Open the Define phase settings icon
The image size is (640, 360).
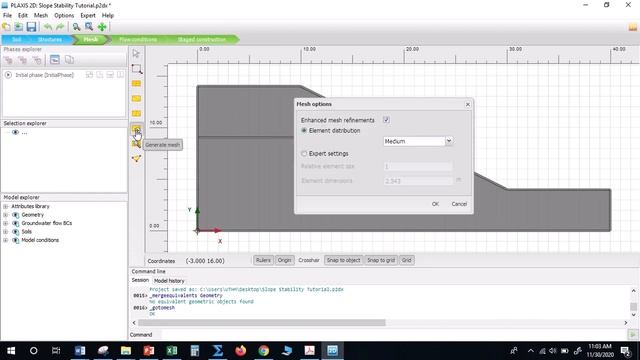coord(55,60)
